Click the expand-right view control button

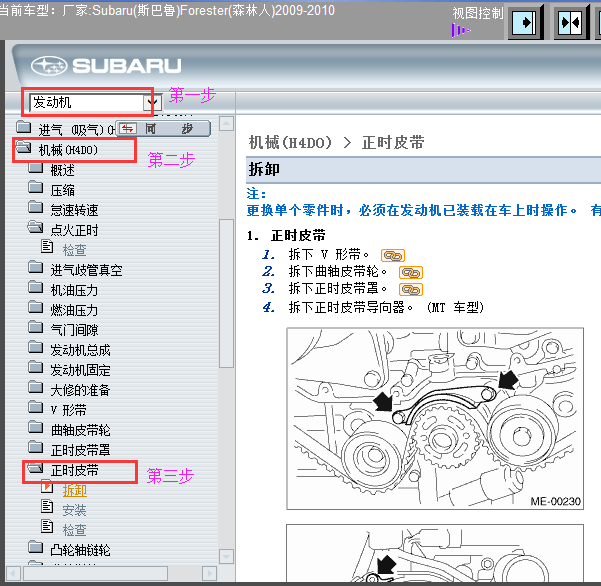[x=525, y=22]
